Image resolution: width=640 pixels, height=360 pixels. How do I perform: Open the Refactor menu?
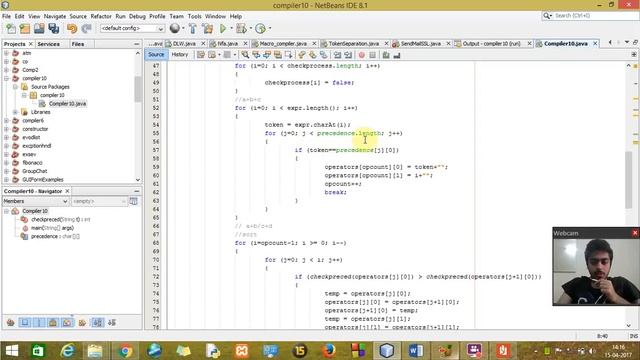(x=101, y=16)
